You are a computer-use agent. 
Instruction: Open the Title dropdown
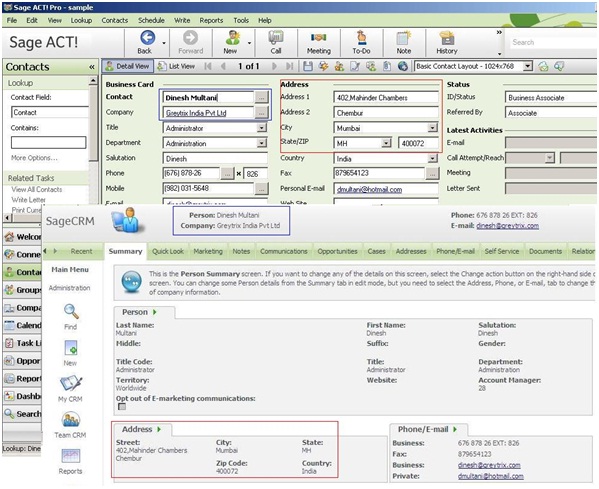click(x=262, y=128)
